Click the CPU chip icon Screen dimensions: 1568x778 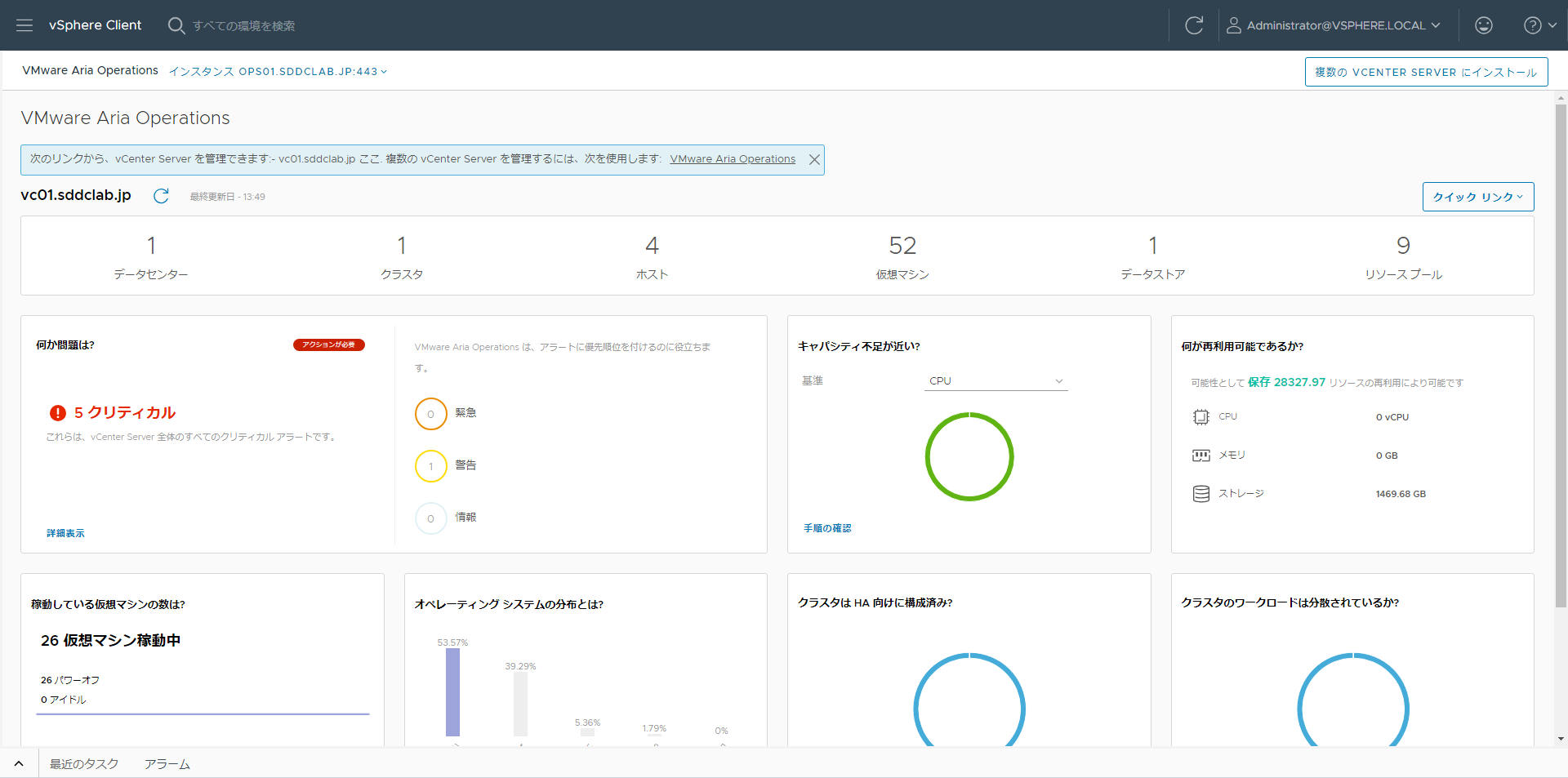coord(1200,417)
